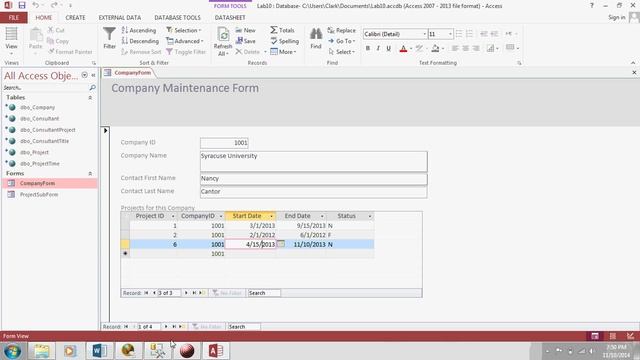640x360 pixels.
Task: Go to next record in subform navigator
Action: (x=186, y=293)
